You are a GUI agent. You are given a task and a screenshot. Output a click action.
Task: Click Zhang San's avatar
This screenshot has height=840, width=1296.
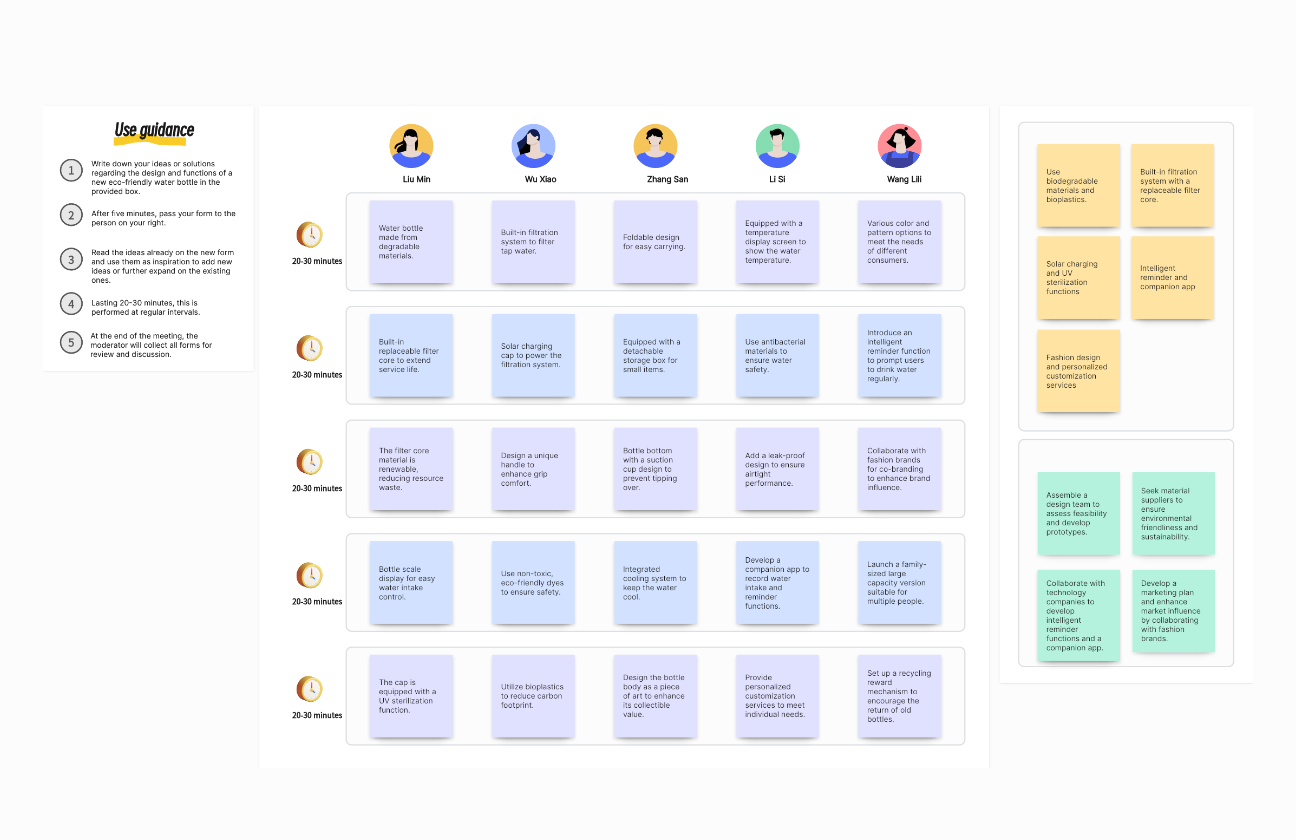655,146
